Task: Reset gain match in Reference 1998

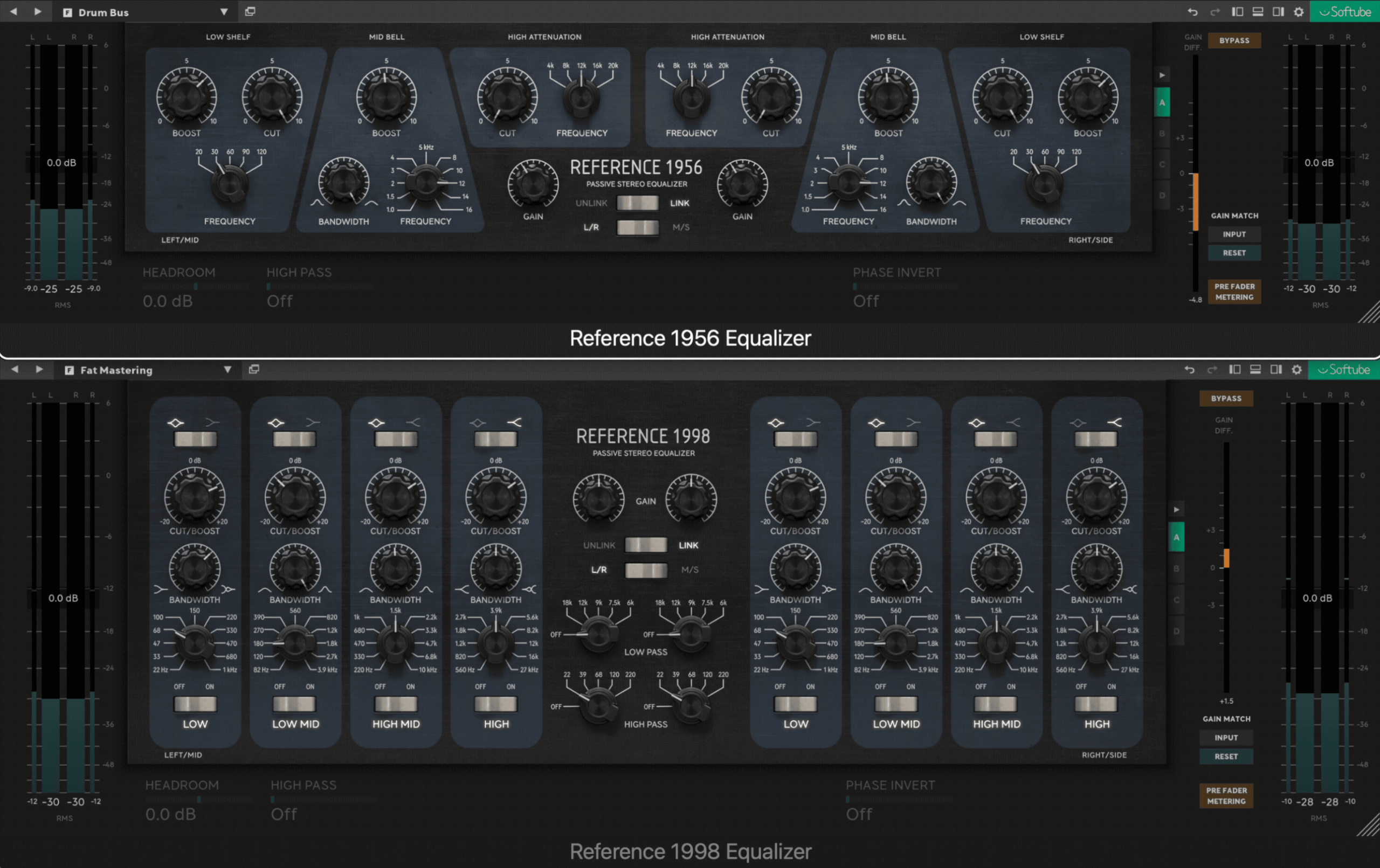Action: (x=1226, y=756)
